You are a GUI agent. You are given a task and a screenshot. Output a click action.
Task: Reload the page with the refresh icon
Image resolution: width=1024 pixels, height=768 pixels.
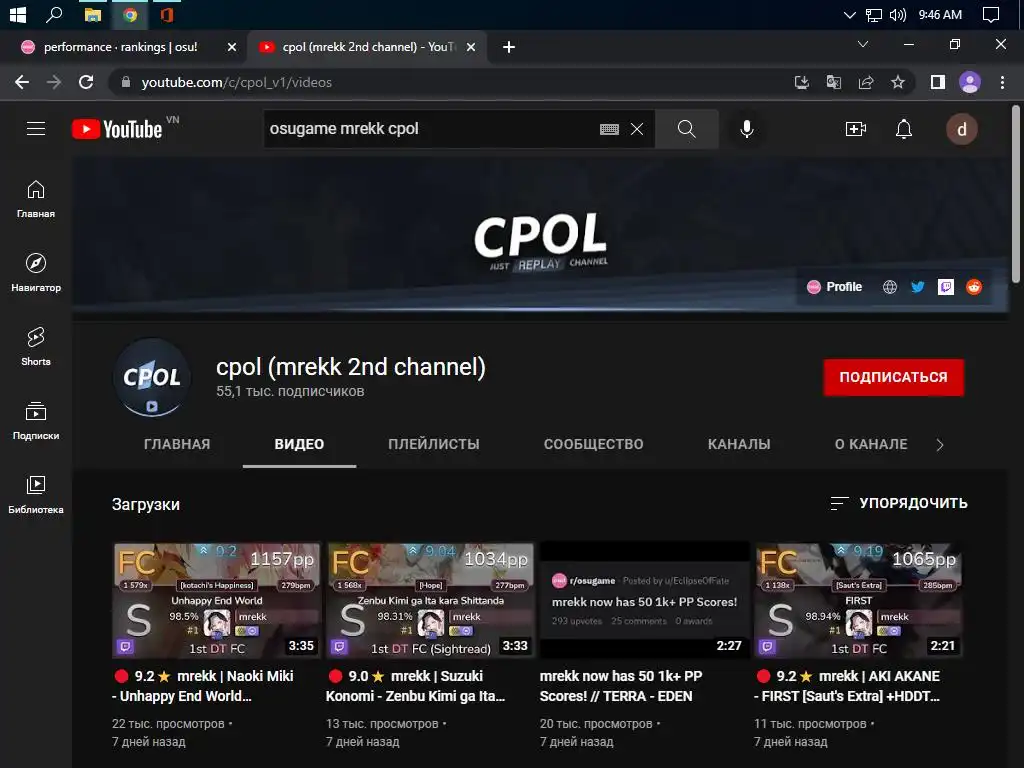pyautogui.click(x=86, y=82)
